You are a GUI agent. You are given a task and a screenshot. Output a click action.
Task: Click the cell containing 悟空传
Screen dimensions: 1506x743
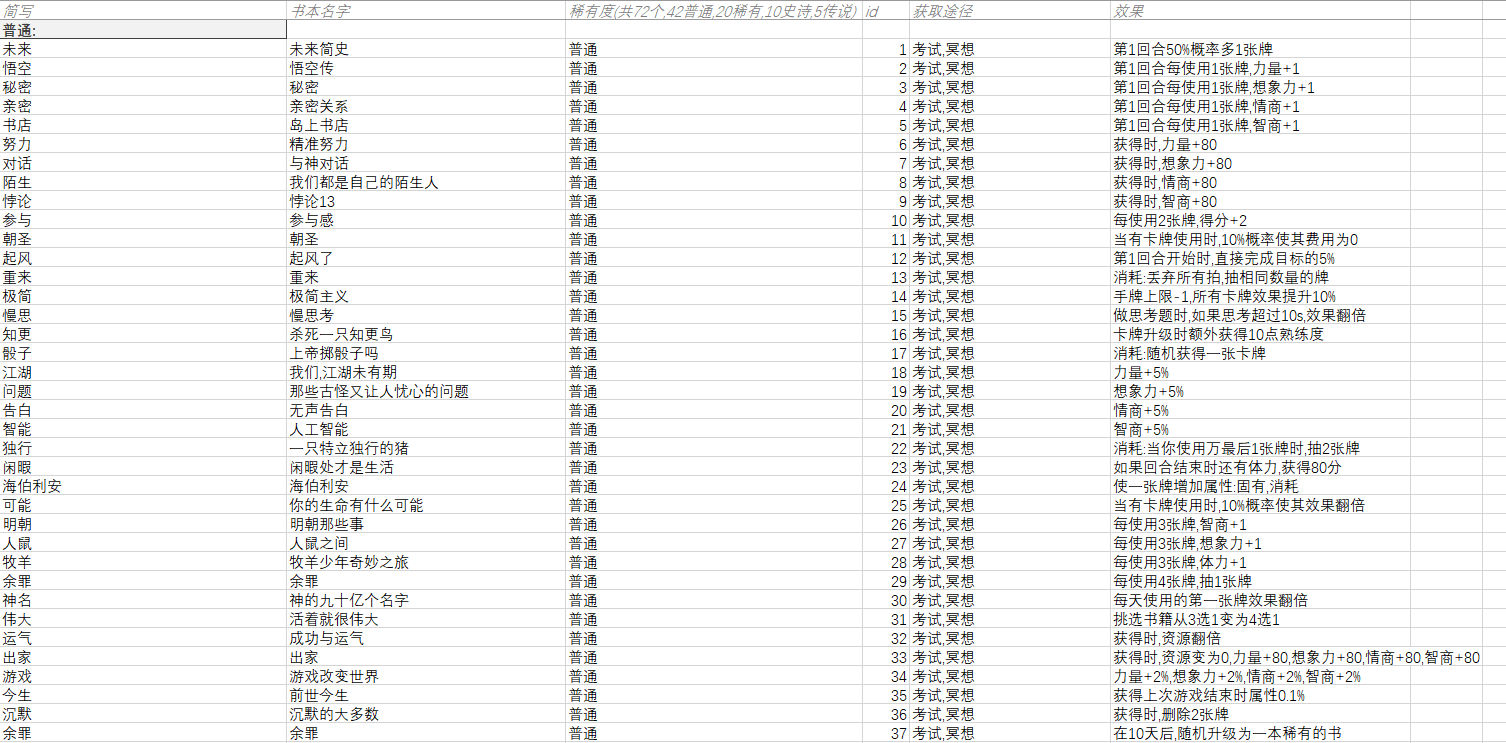[x=426, y=68]
